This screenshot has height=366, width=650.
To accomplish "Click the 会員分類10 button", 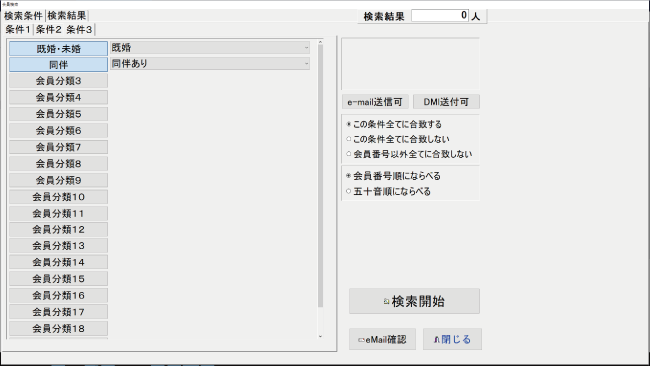I will coord(58,197).
